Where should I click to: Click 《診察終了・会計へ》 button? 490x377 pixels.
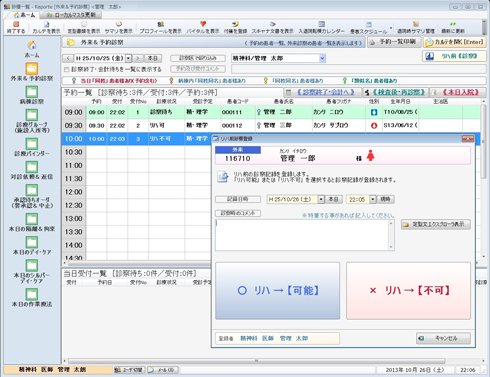[323, 92]
